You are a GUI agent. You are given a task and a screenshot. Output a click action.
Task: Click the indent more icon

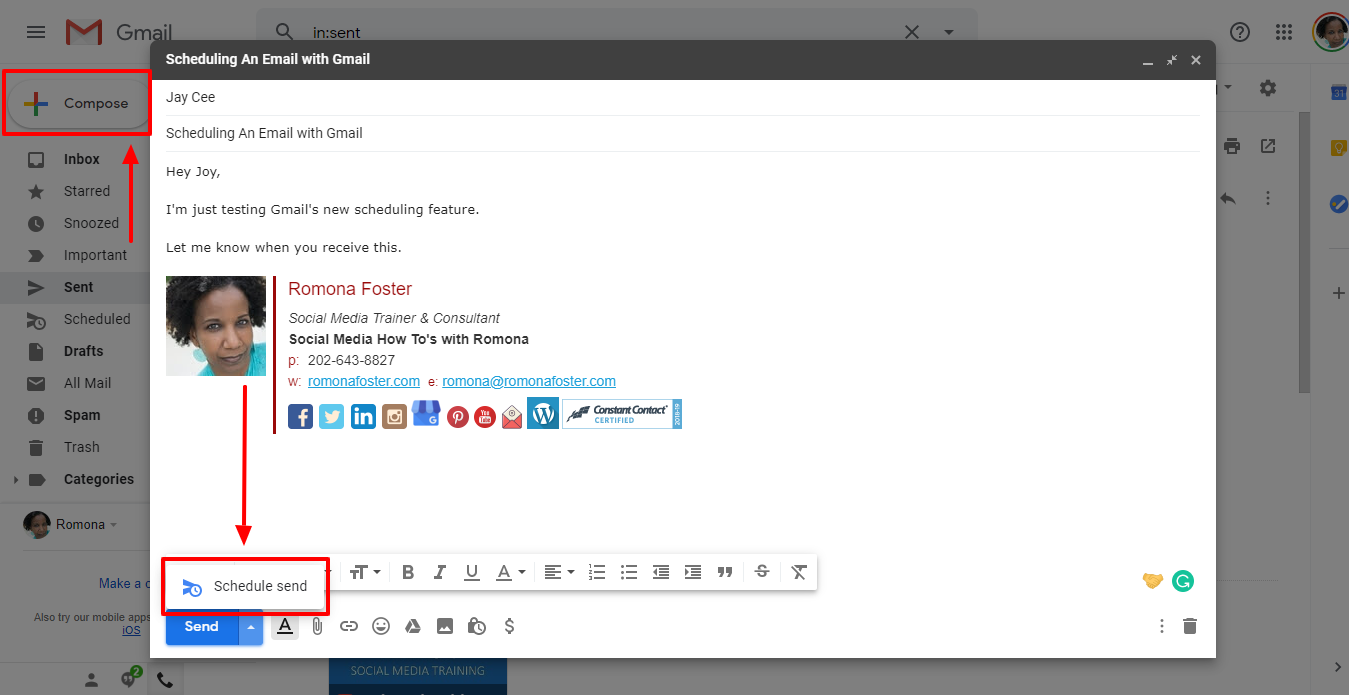(693, 572)
